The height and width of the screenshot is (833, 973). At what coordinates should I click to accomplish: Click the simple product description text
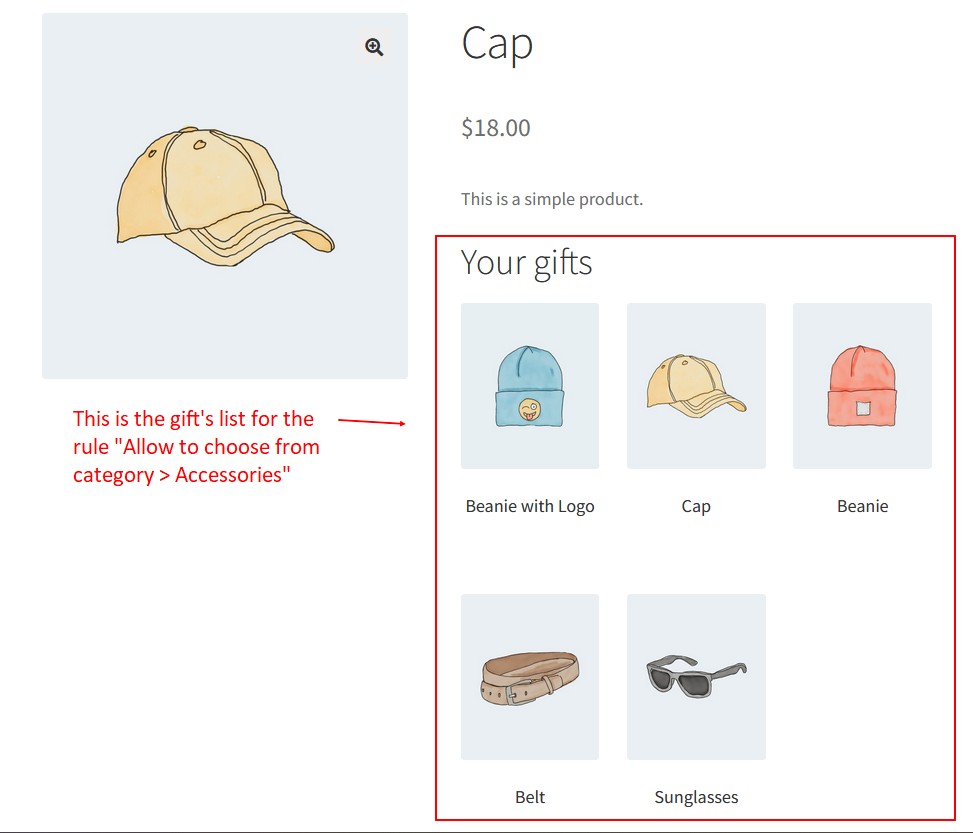coord(552,199)
